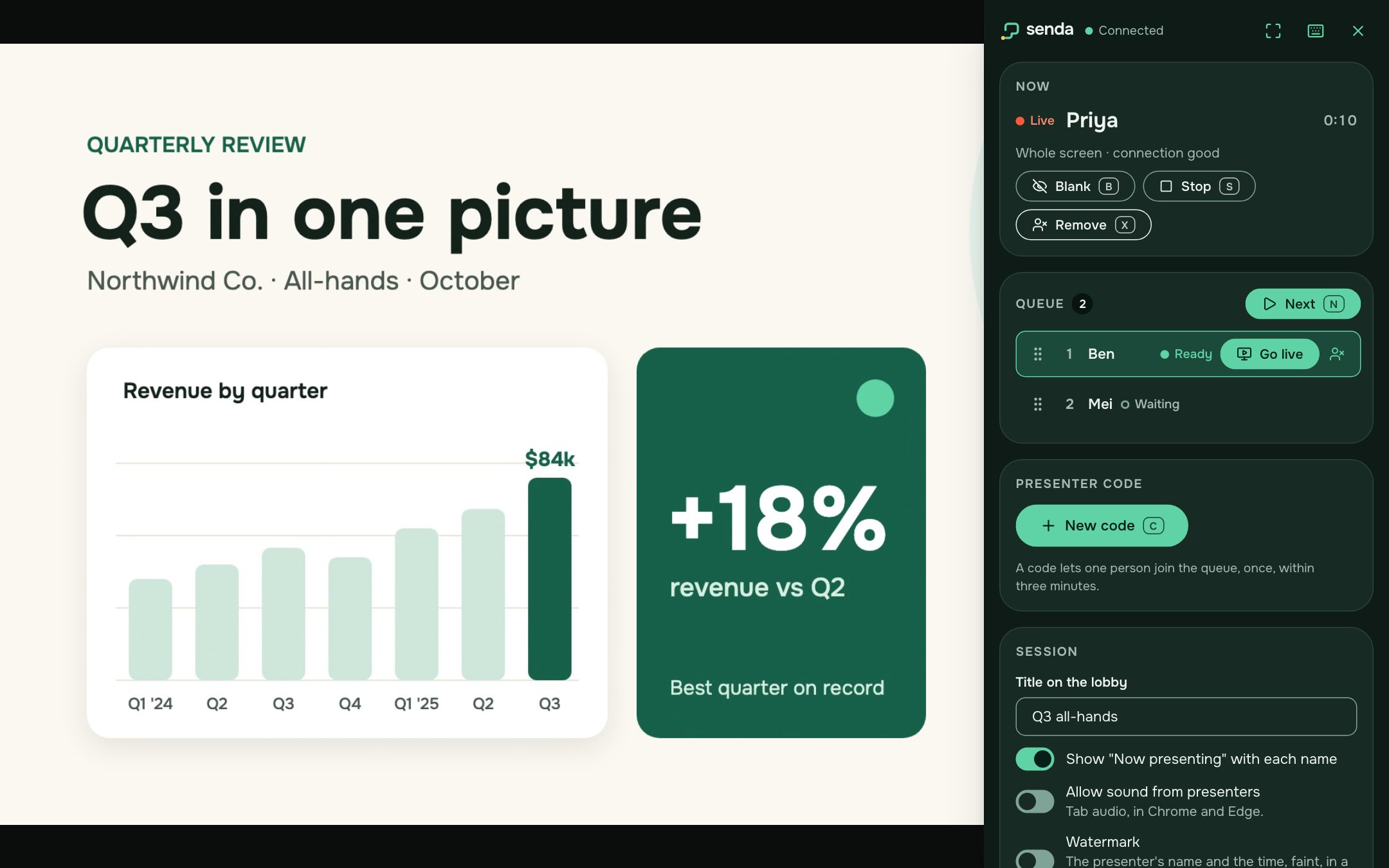
Task: Grab the drag handle beside Ben
Action: click(x=1037, y=354)
